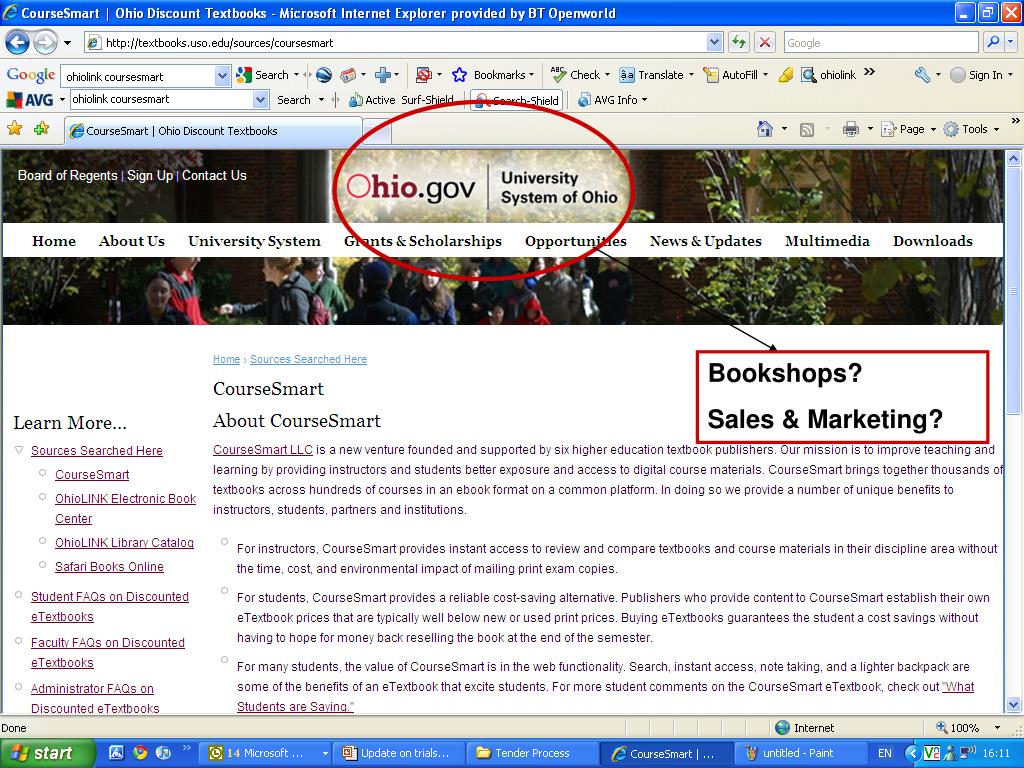Click the Print icon
Screen dimensions: 1024x768
point(850,129)
